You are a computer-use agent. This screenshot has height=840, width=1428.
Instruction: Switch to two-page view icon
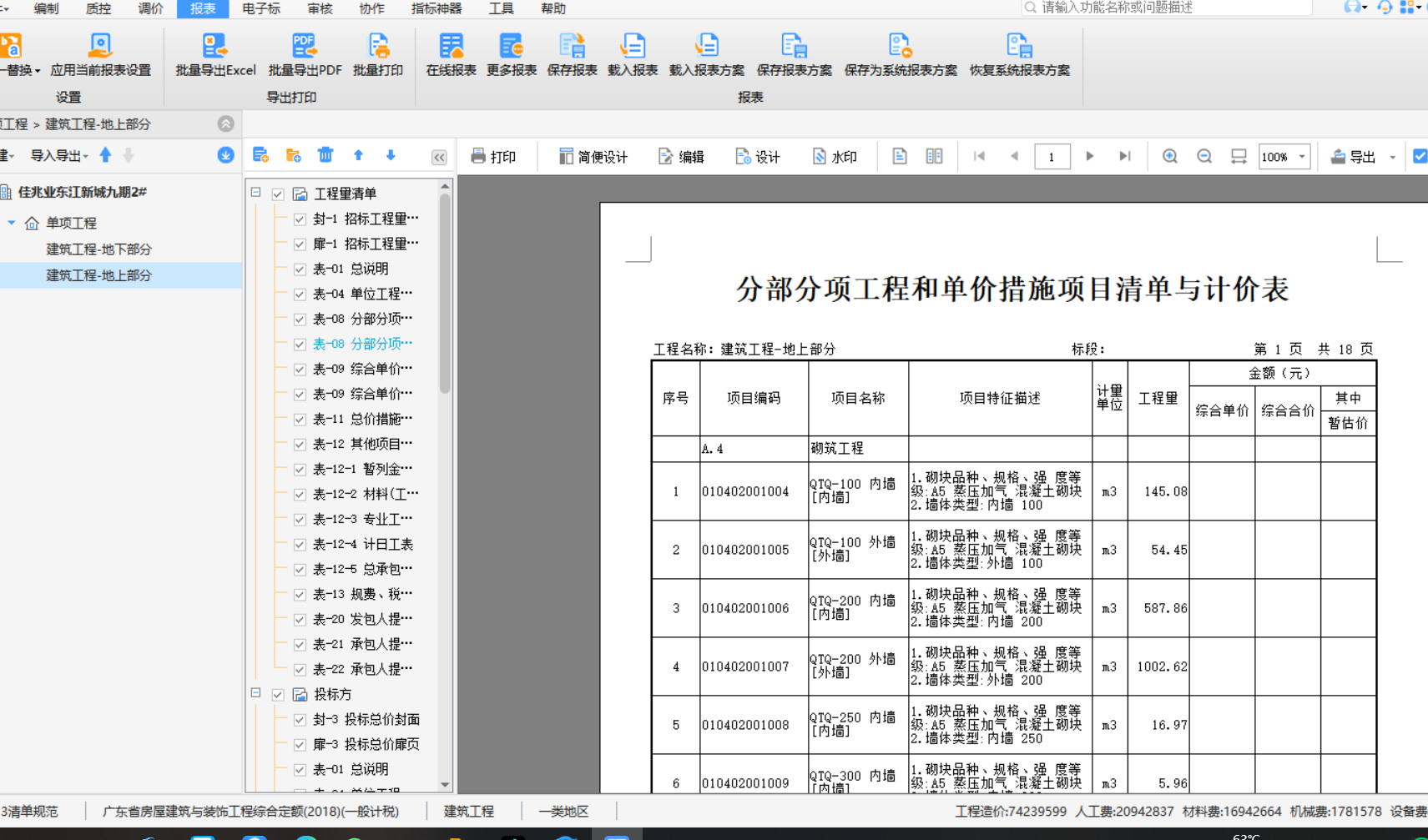click(934, 156)
